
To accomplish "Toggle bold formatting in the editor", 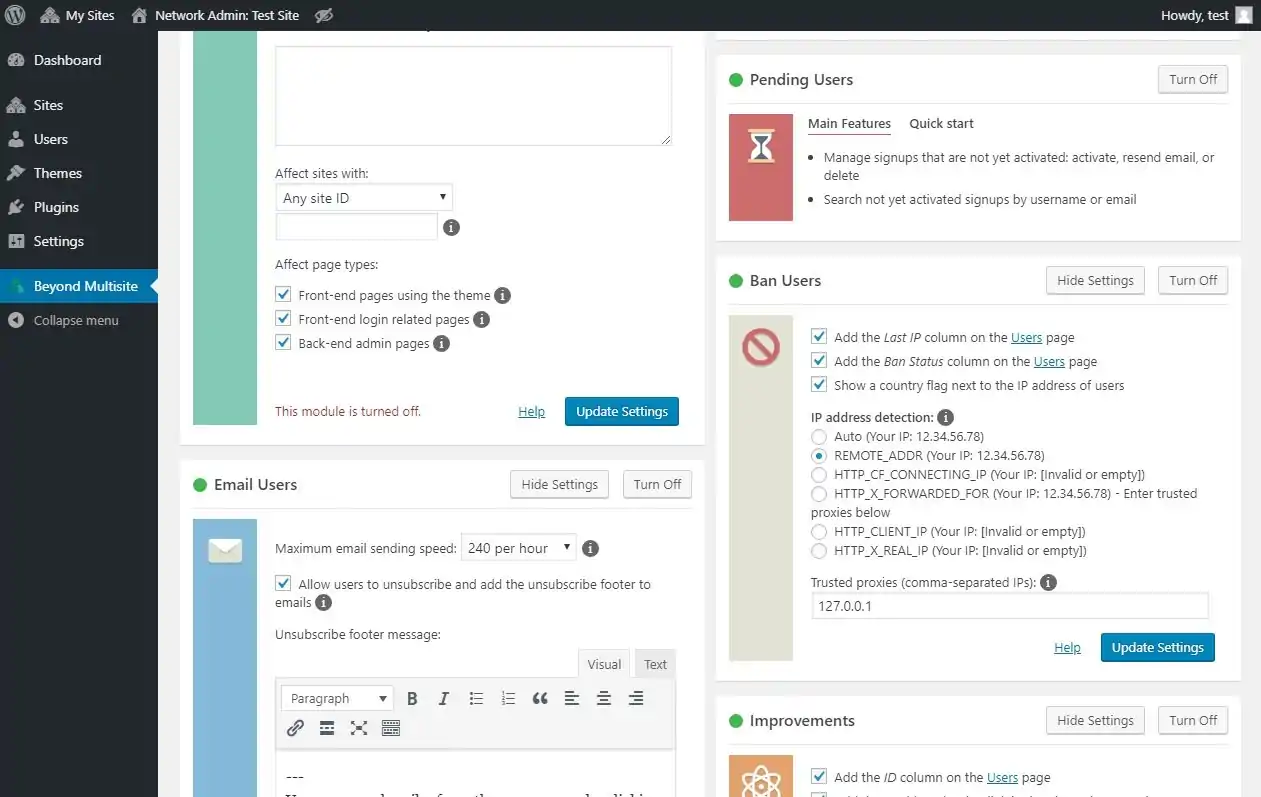I will point(412,698).
